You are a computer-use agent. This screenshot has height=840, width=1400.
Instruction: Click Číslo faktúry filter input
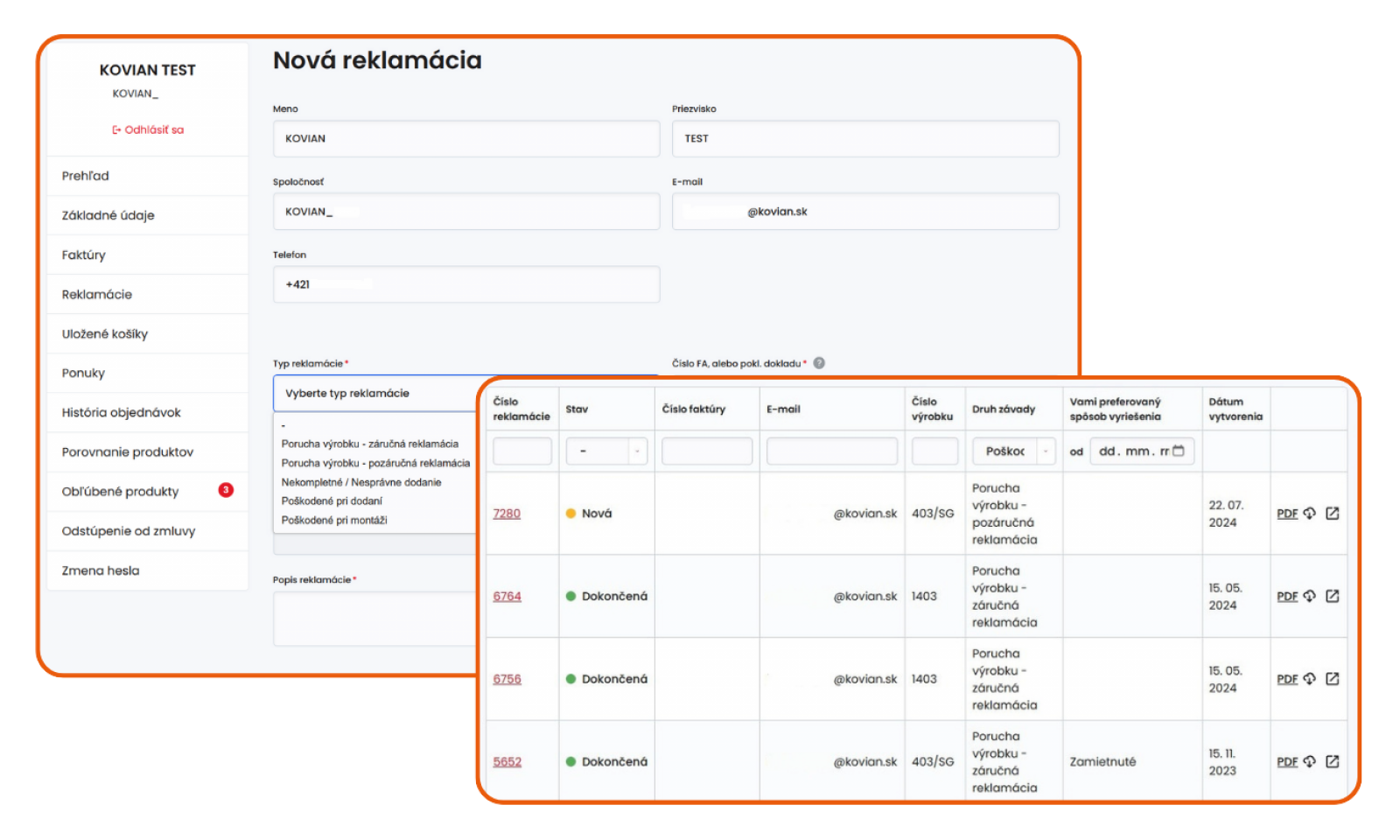707,451
